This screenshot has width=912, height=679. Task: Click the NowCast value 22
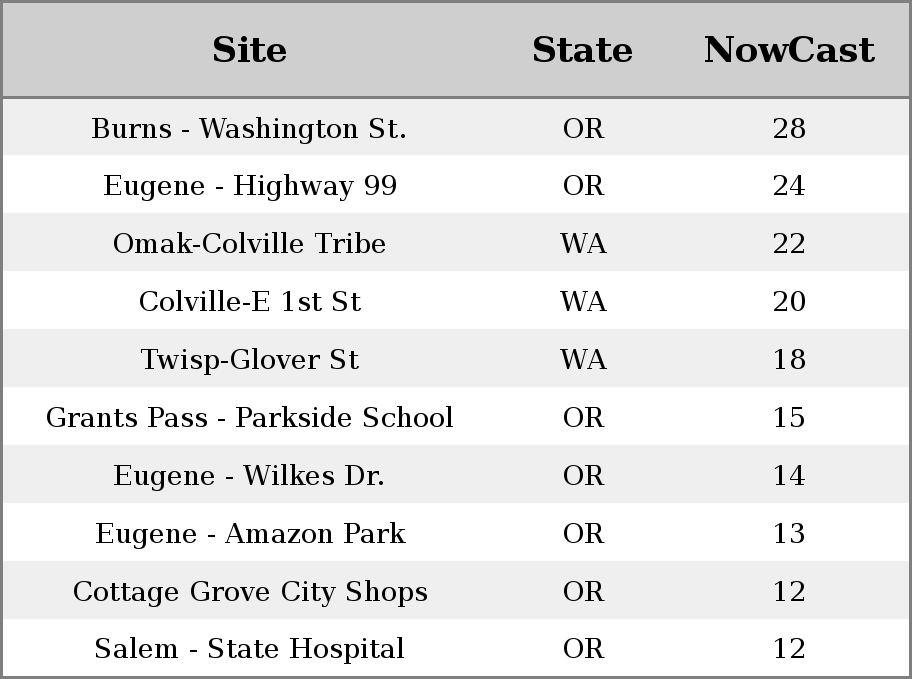pyautogui.click(x=789, y=243)
